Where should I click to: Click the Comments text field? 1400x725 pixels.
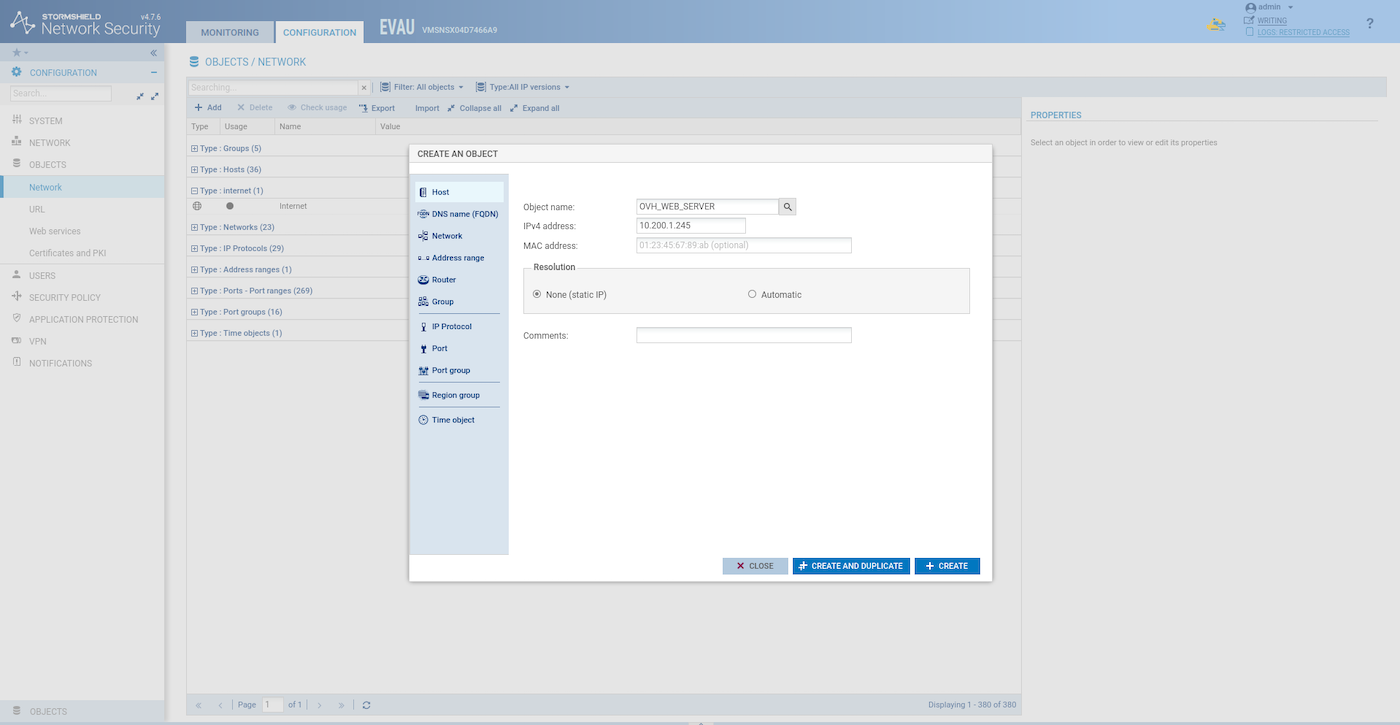(x=743, y=336)
